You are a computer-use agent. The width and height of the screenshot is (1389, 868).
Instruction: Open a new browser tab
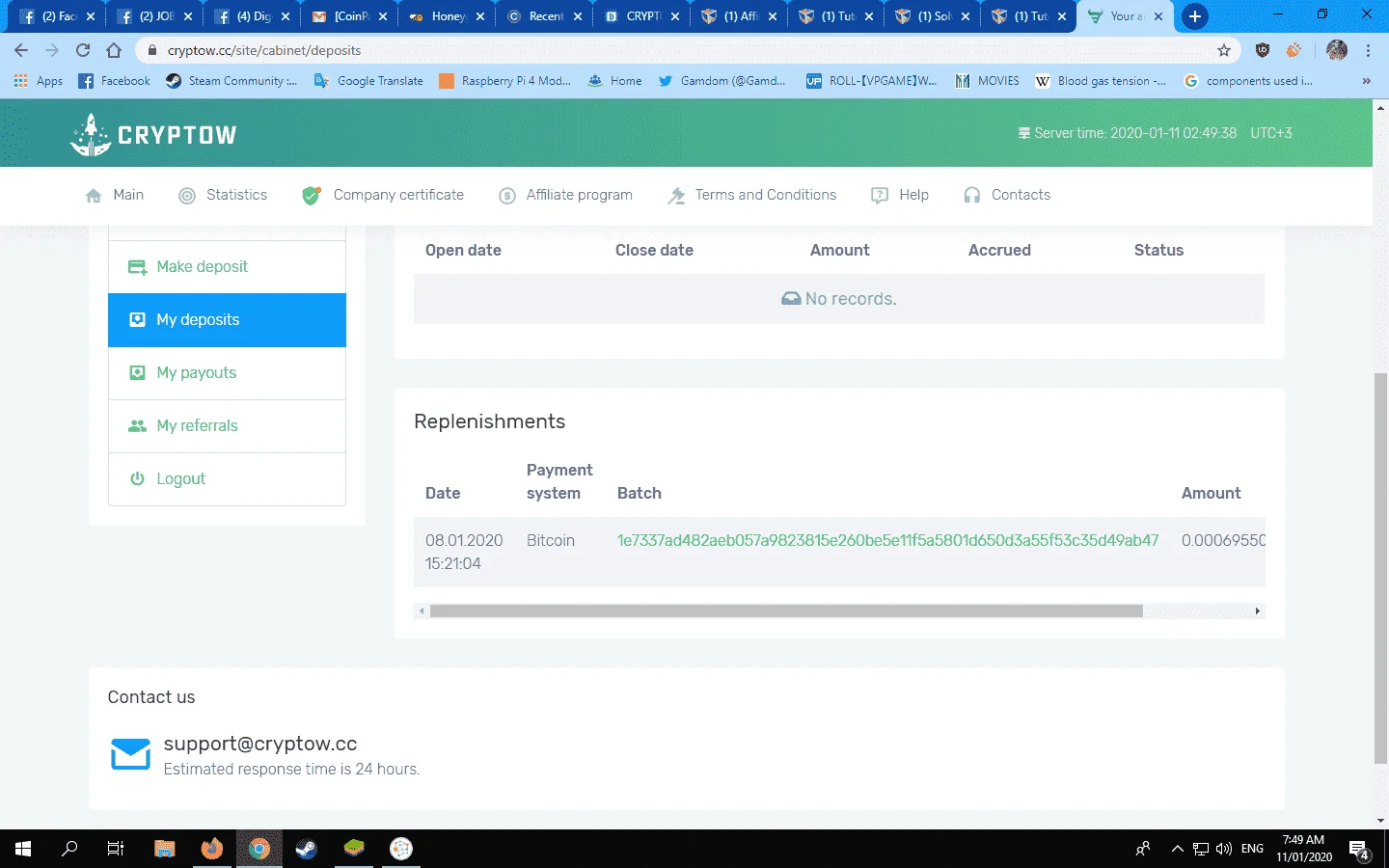coord(1194,16)
